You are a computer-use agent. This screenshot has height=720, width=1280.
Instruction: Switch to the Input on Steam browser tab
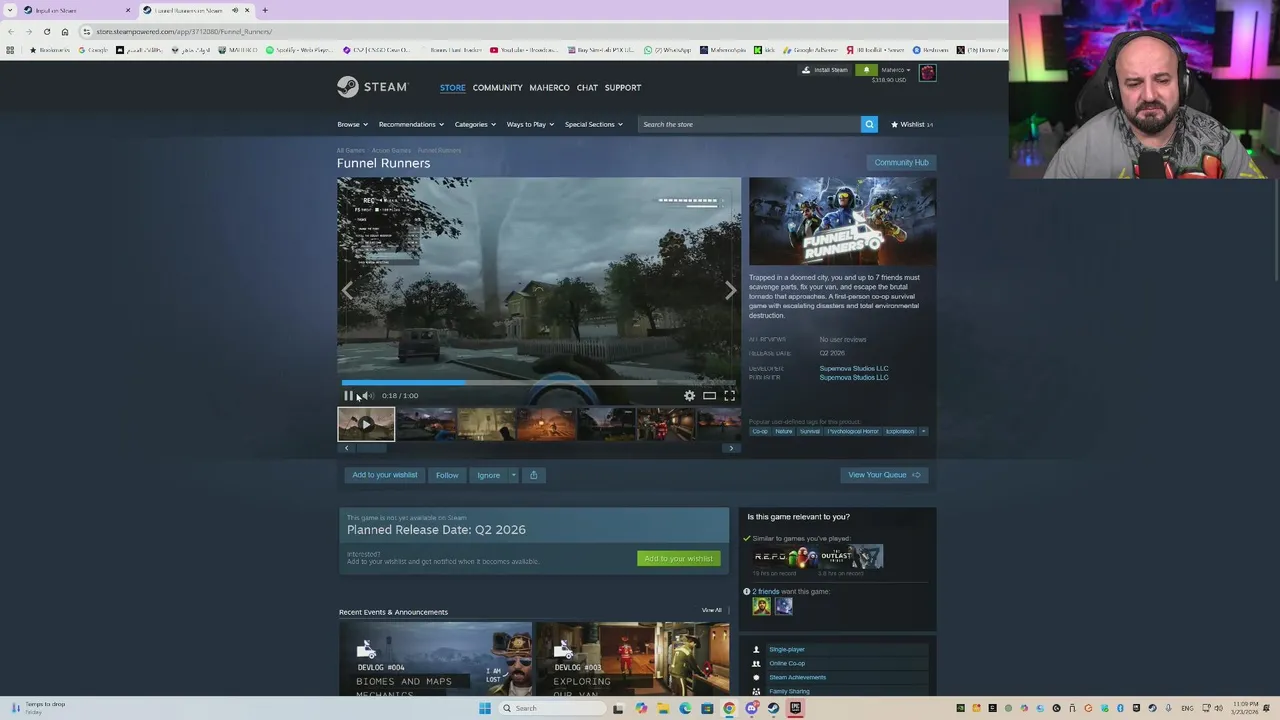click(x=76, y=10)
